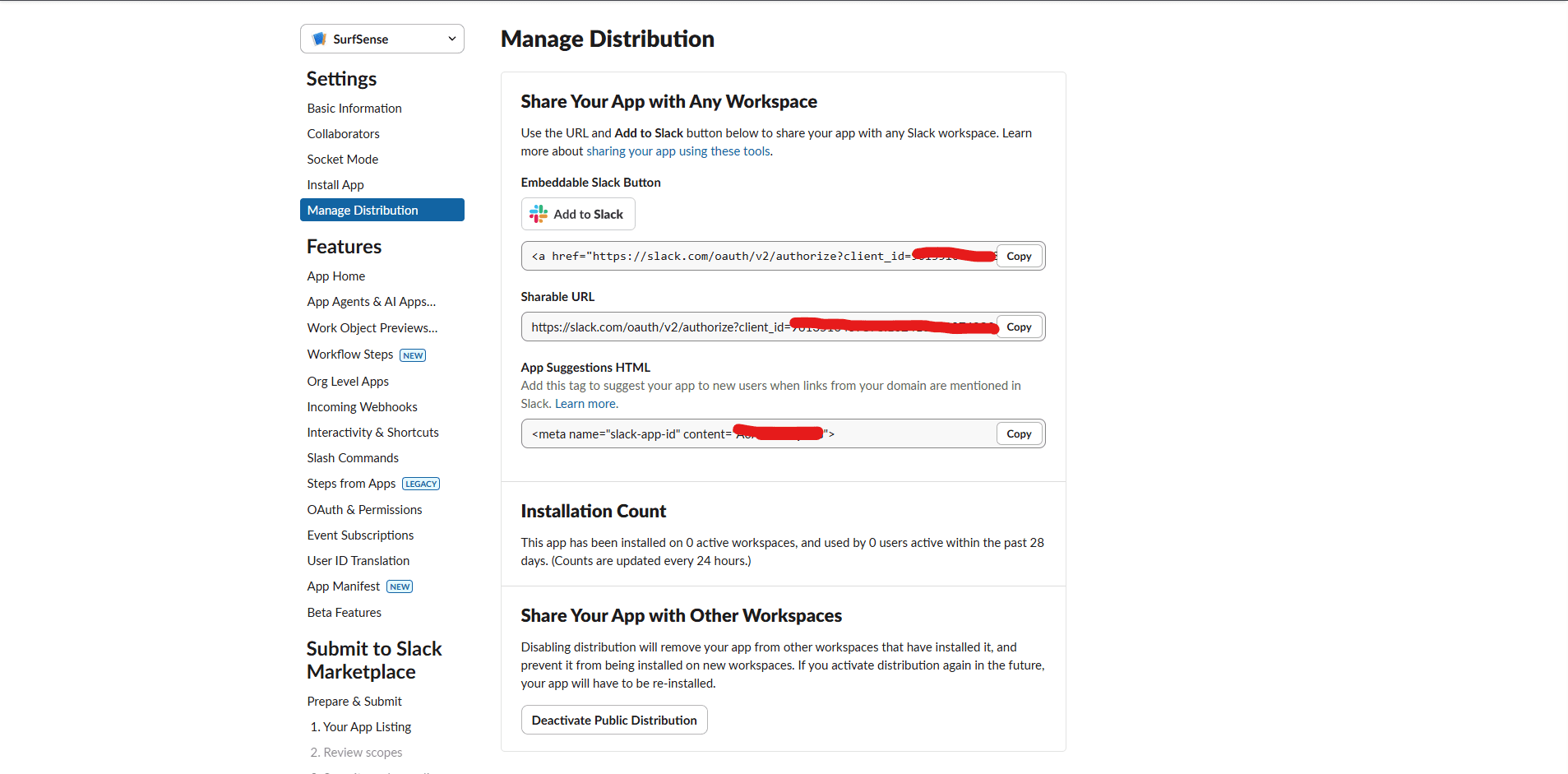Deactivate Public Distribution
The width and height of the screenshot is (1568, 774).
coord(613,720)
